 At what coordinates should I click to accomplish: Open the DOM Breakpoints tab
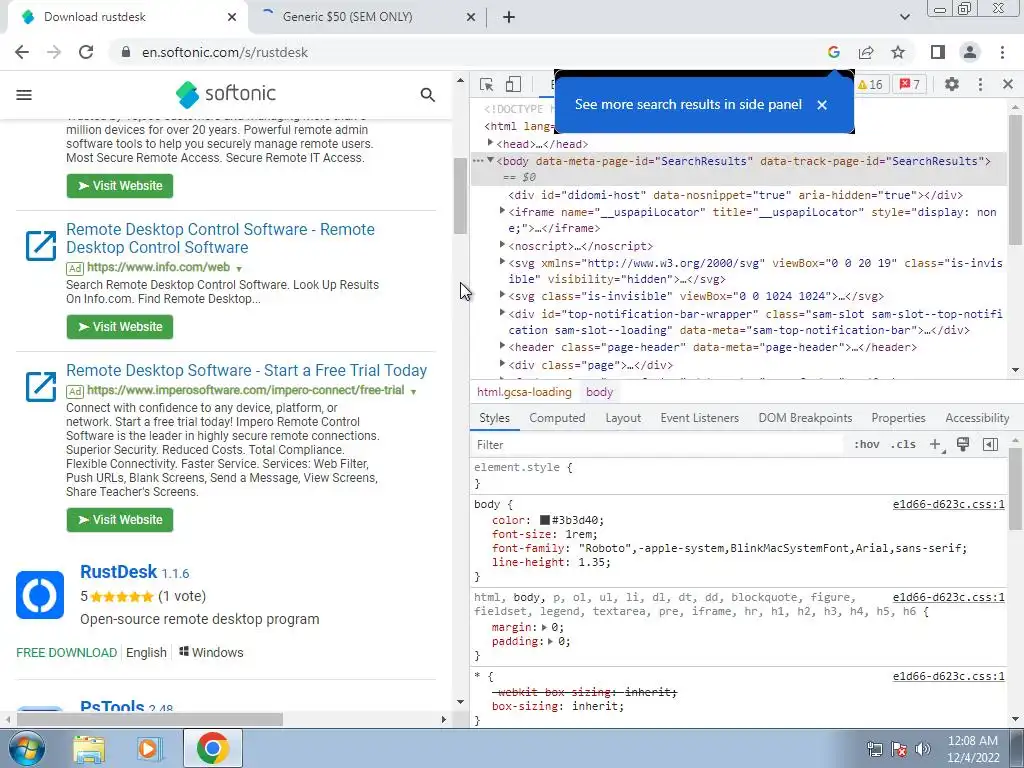coord(805,418)
